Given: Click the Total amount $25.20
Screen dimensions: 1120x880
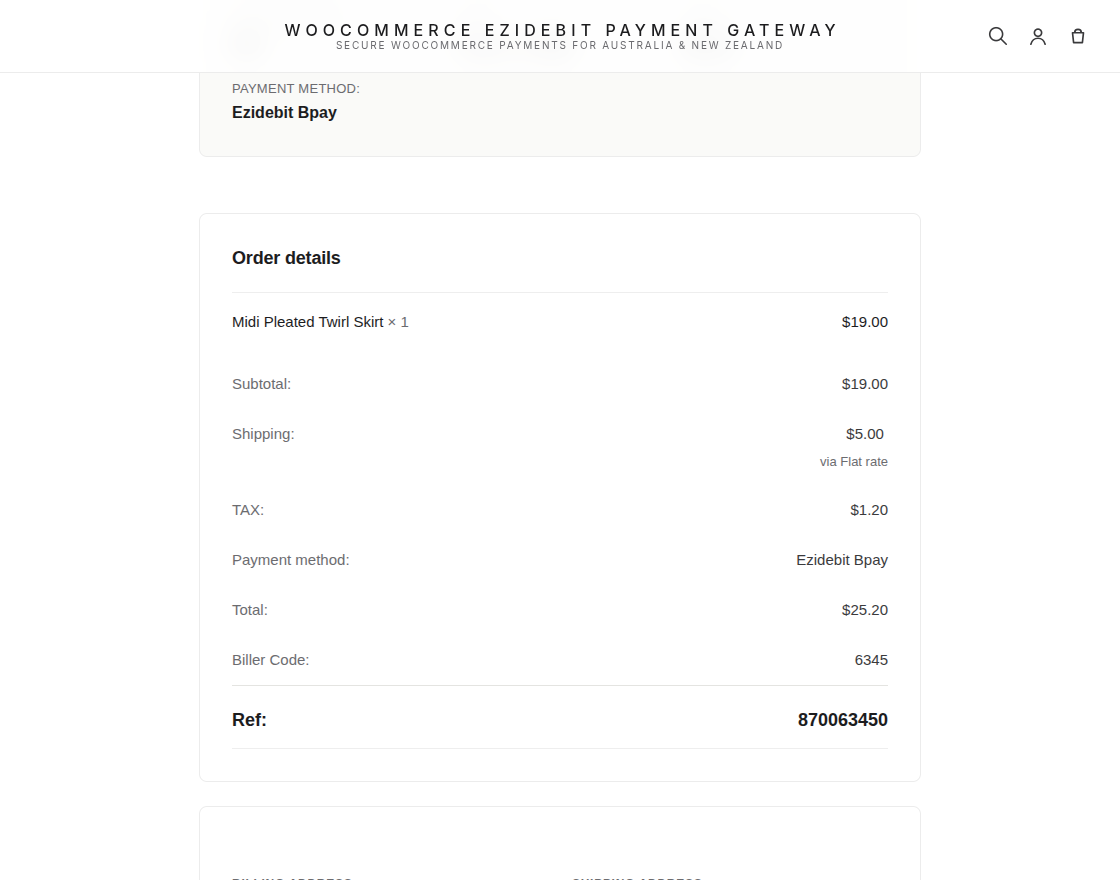Looking at the screenshot, I should pyautogui.click(x=864, y=610).
